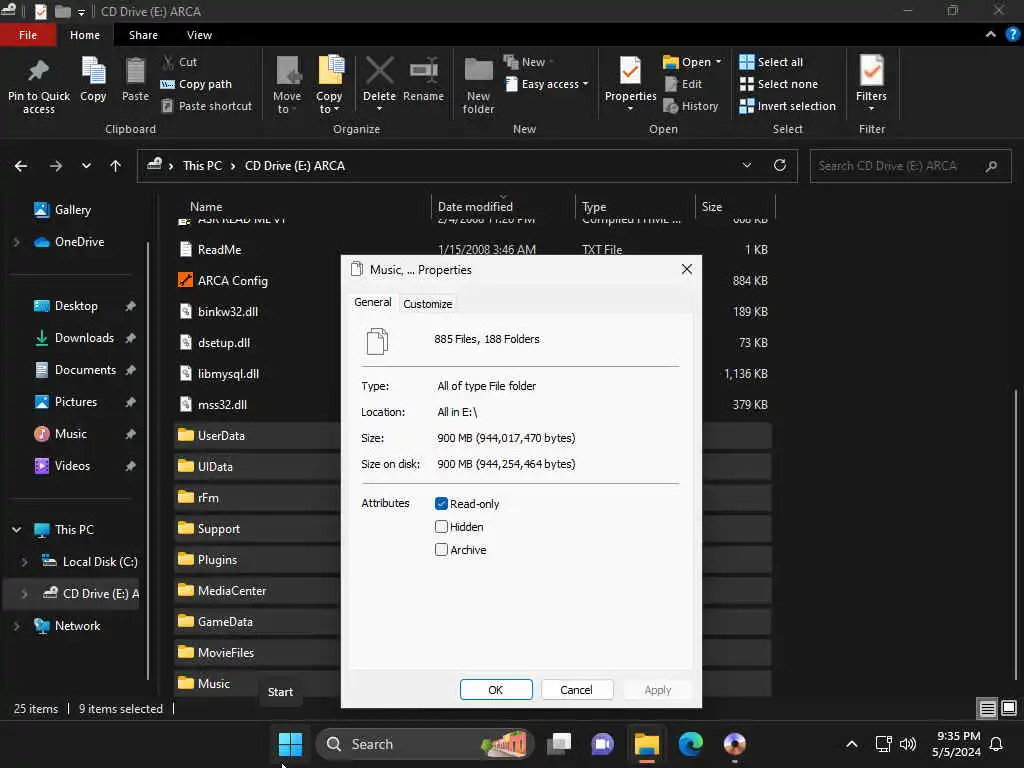Open Properties from ribbon
1024x768 pixels.
[x=630, y=84]
